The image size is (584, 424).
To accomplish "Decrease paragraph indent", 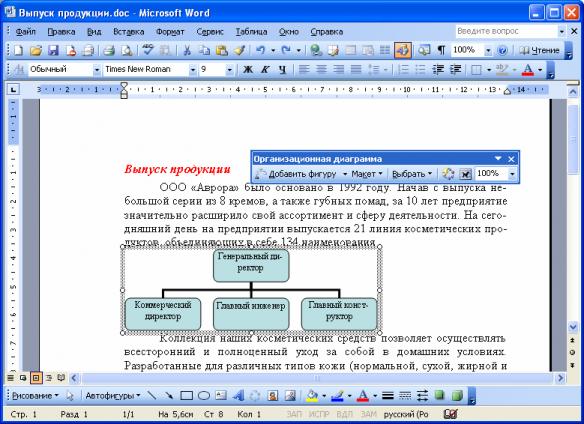I will [438, 69].
